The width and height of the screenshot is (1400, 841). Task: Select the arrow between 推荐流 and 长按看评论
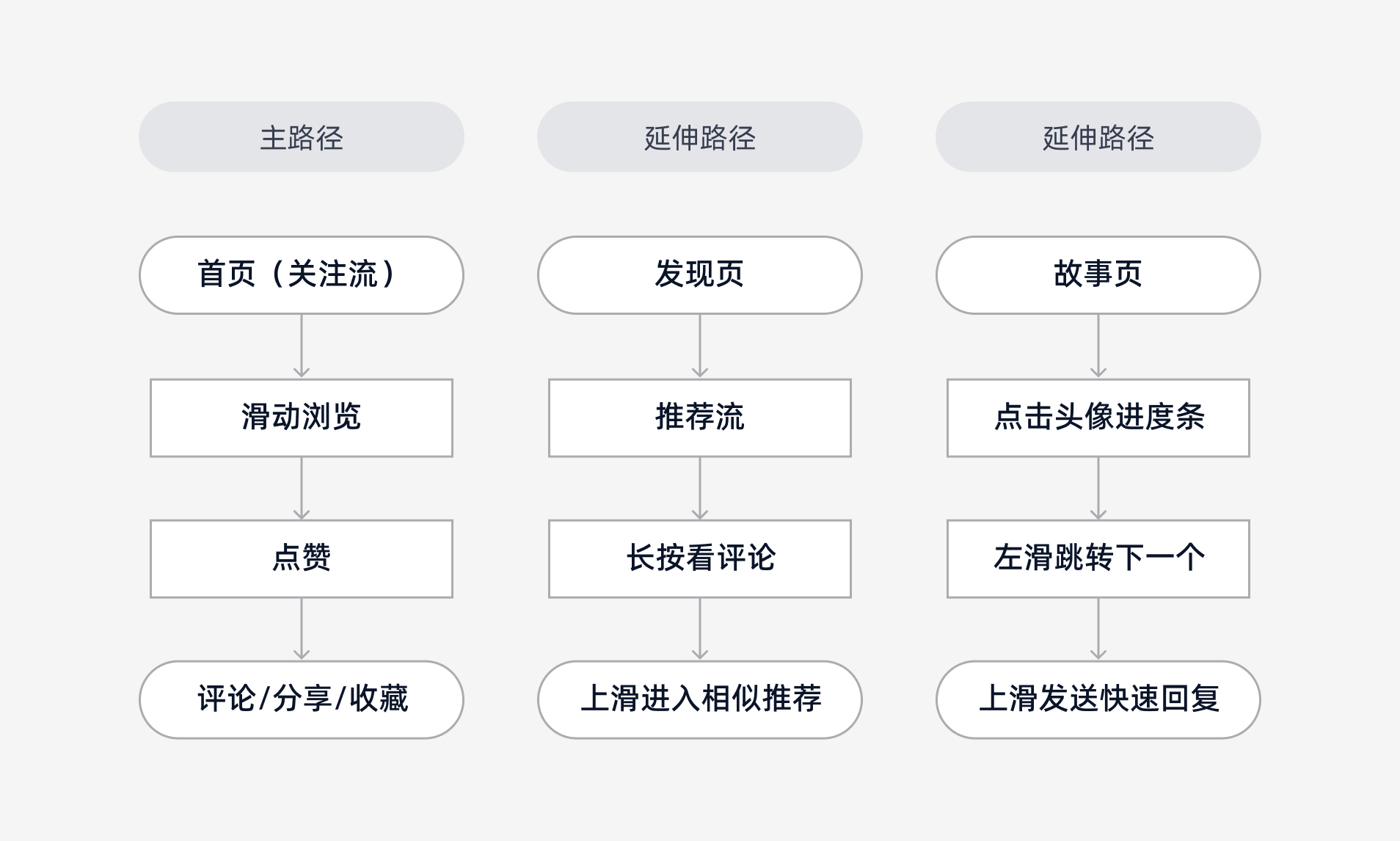coord(699,488)
